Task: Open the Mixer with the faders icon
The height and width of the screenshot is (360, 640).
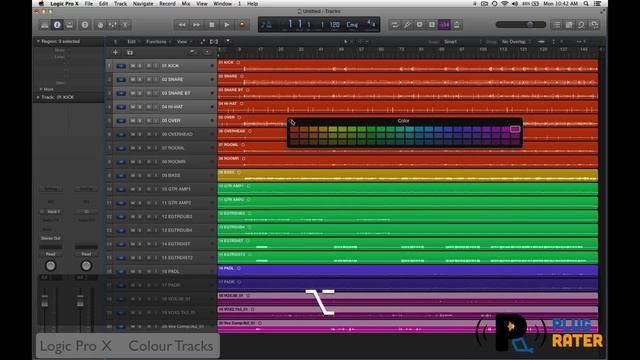Action: coord(113,25)
